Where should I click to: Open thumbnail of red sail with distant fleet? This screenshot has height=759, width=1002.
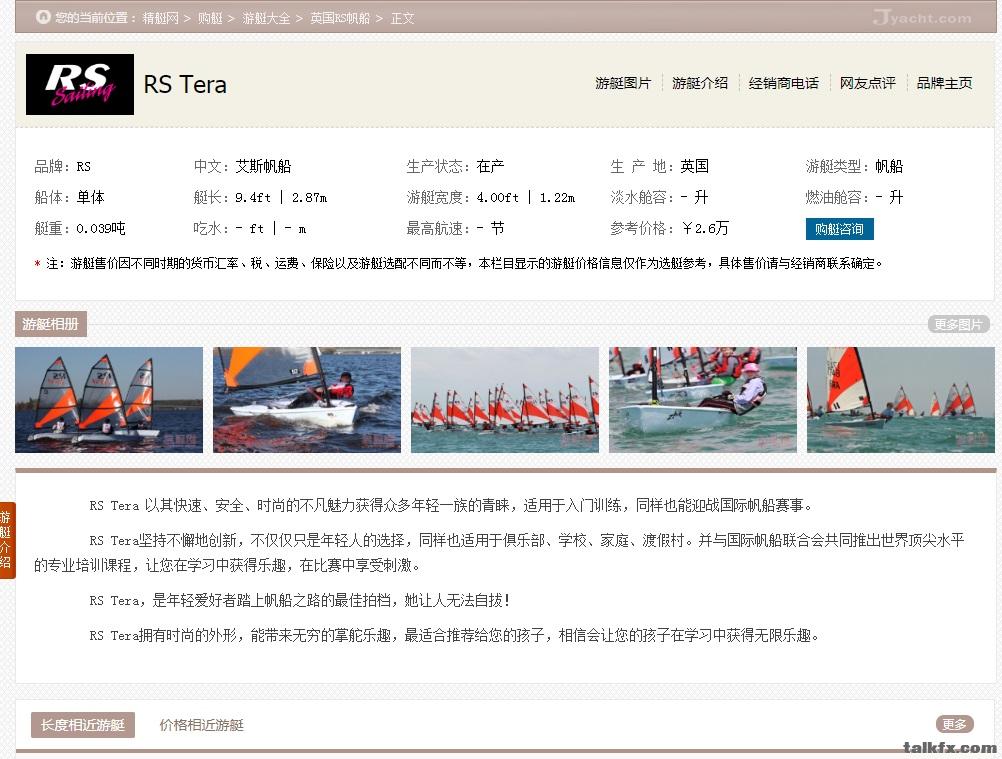(901, 400)
